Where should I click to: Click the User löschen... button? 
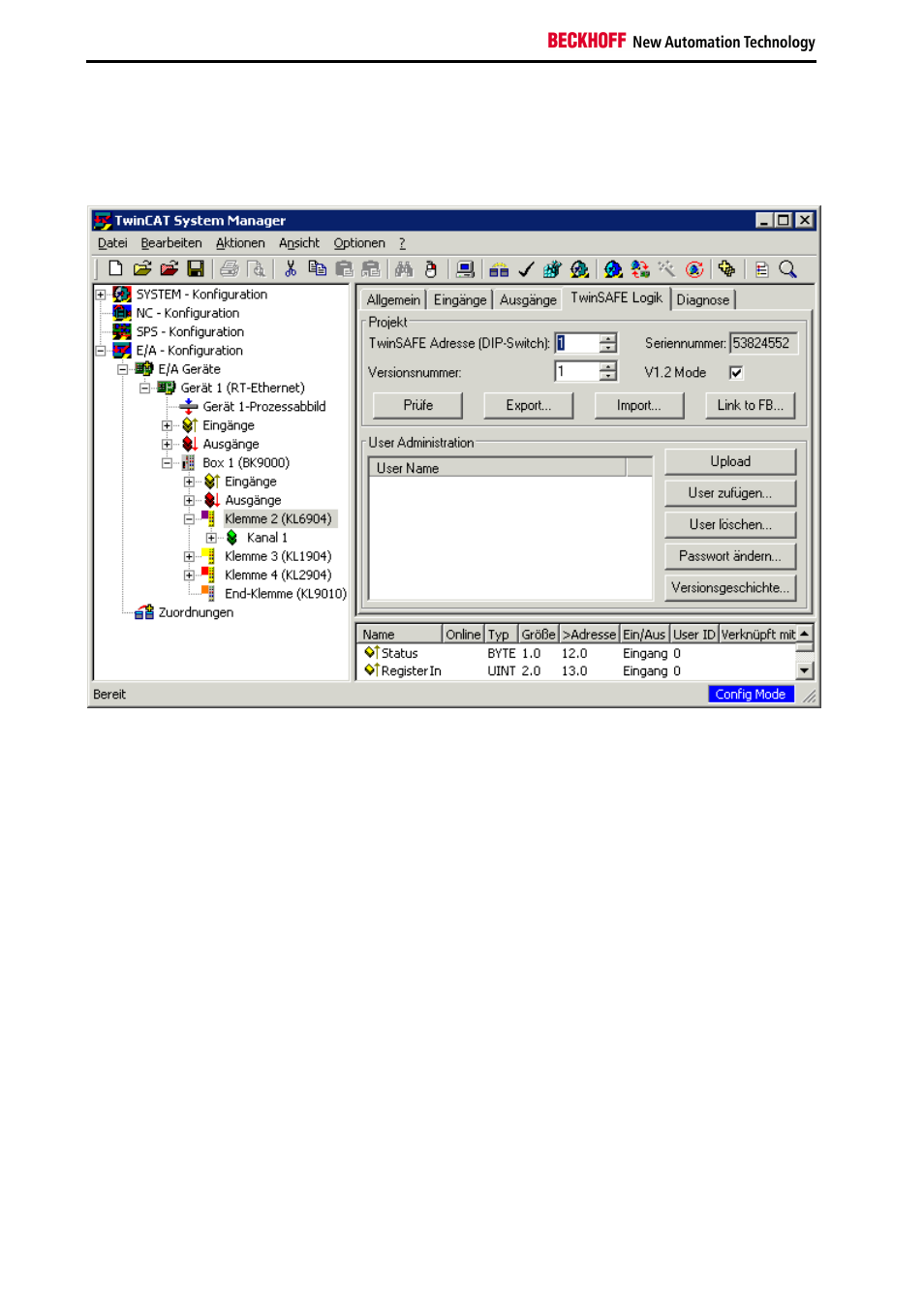click(x=730, y=524)
